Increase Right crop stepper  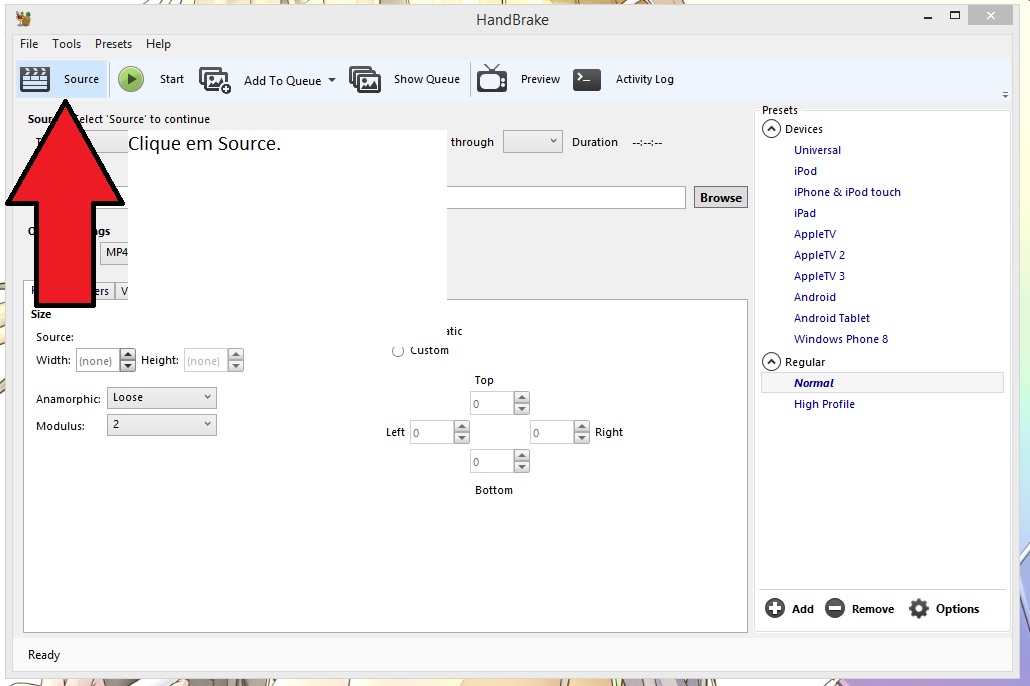point(581,426)
